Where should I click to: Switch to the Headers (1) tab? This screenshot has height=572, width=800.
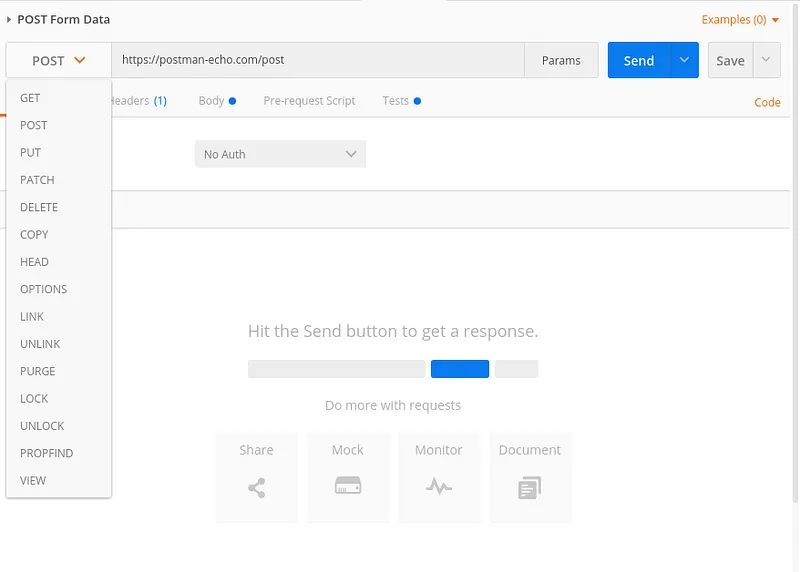(x=139, y=101)
